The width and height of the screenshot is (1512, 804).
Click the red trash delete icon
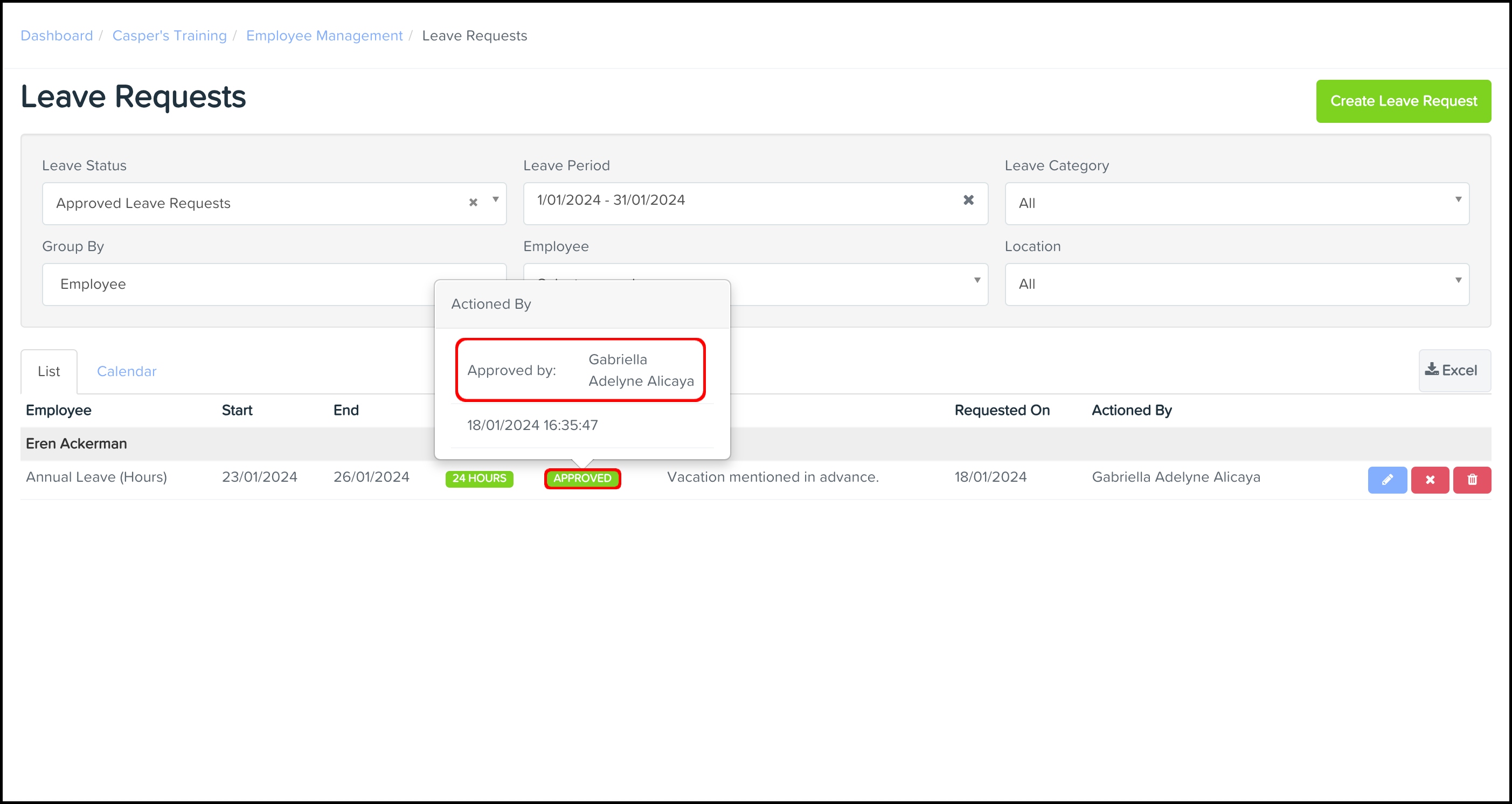point(1472,480)
